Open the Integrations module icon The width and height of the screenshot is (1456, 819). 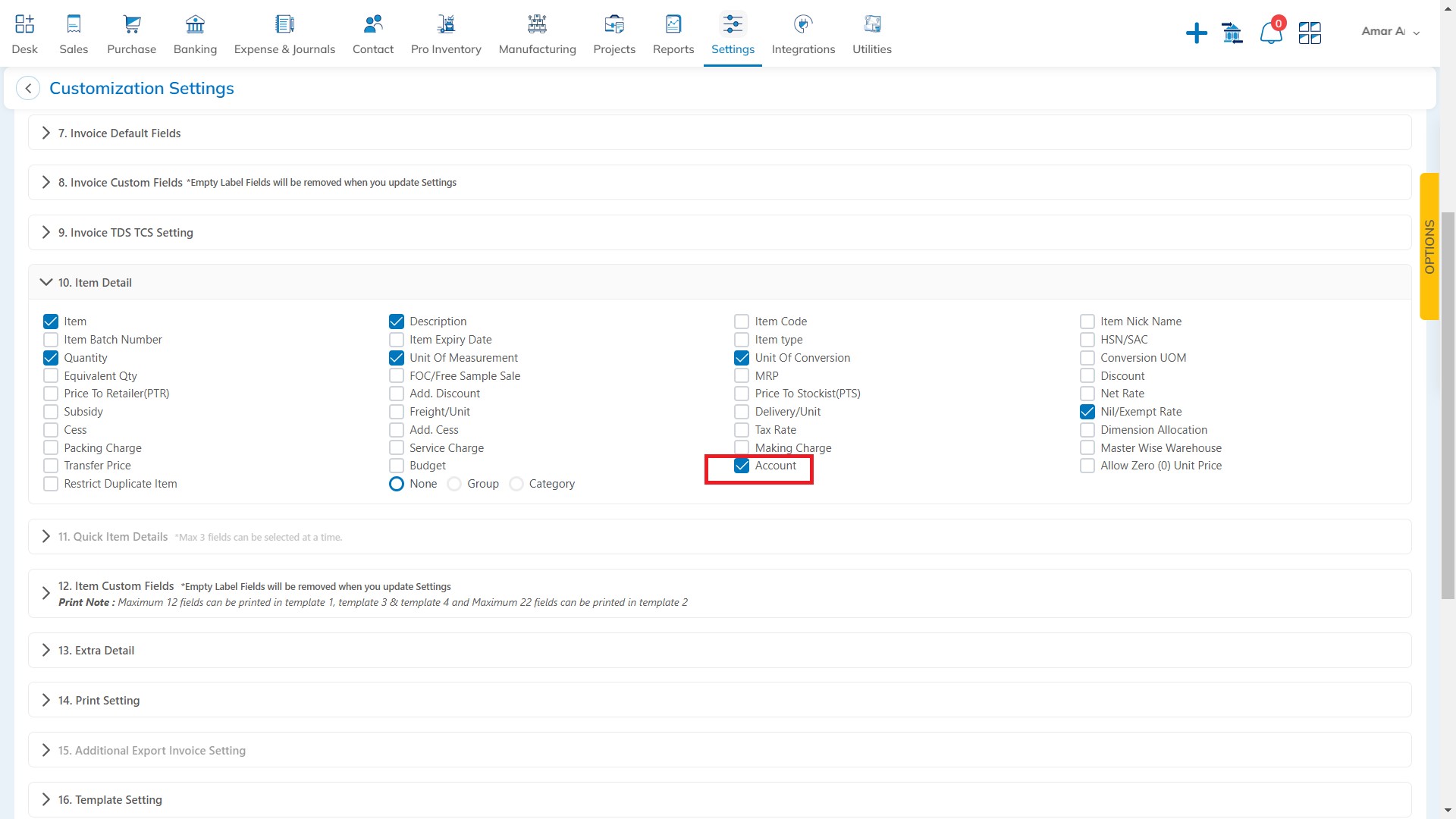tap(803, 22)
